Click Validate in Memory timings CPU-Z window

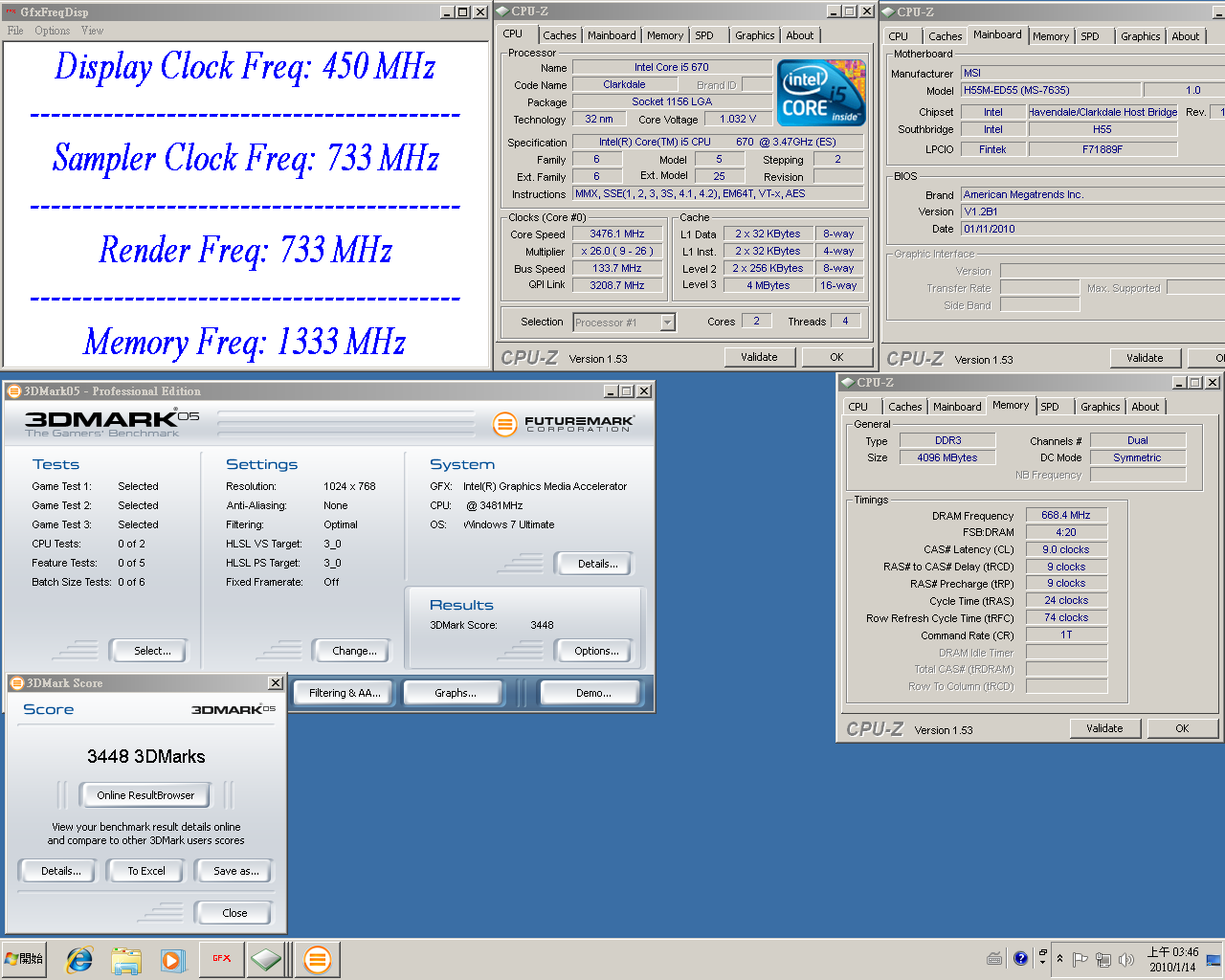pyautogui.click(x=1104, y=728)
